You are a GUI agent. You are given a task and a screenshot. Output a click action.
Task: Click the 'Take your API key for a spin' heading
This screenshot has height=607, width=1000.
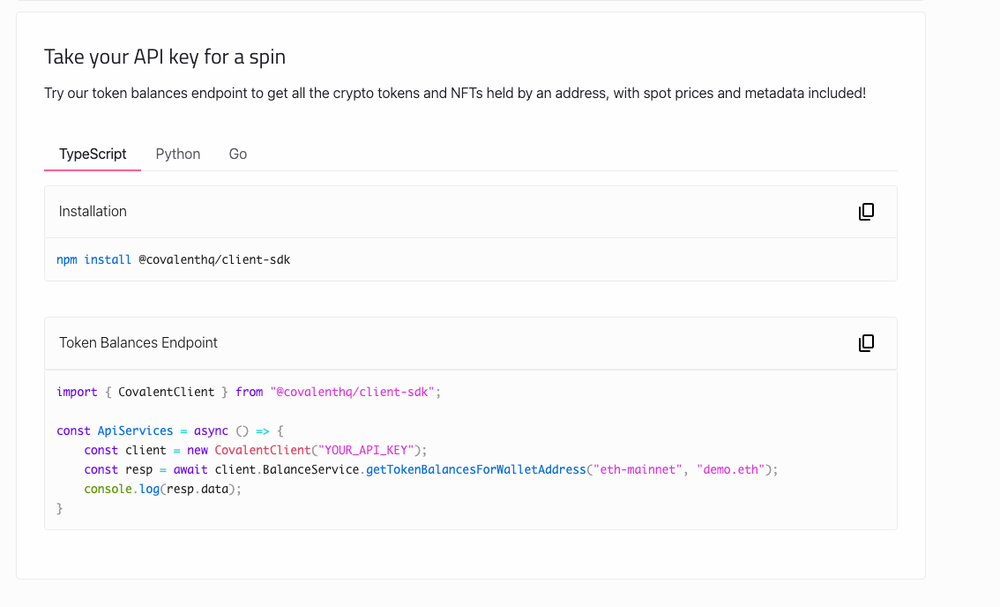[x=165, y=57]
